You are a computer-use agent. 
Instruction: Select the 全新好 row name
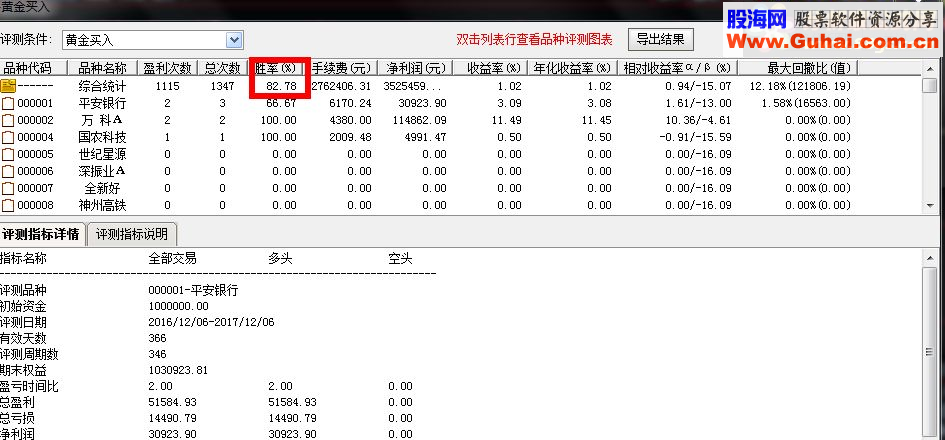pos(102,188)
